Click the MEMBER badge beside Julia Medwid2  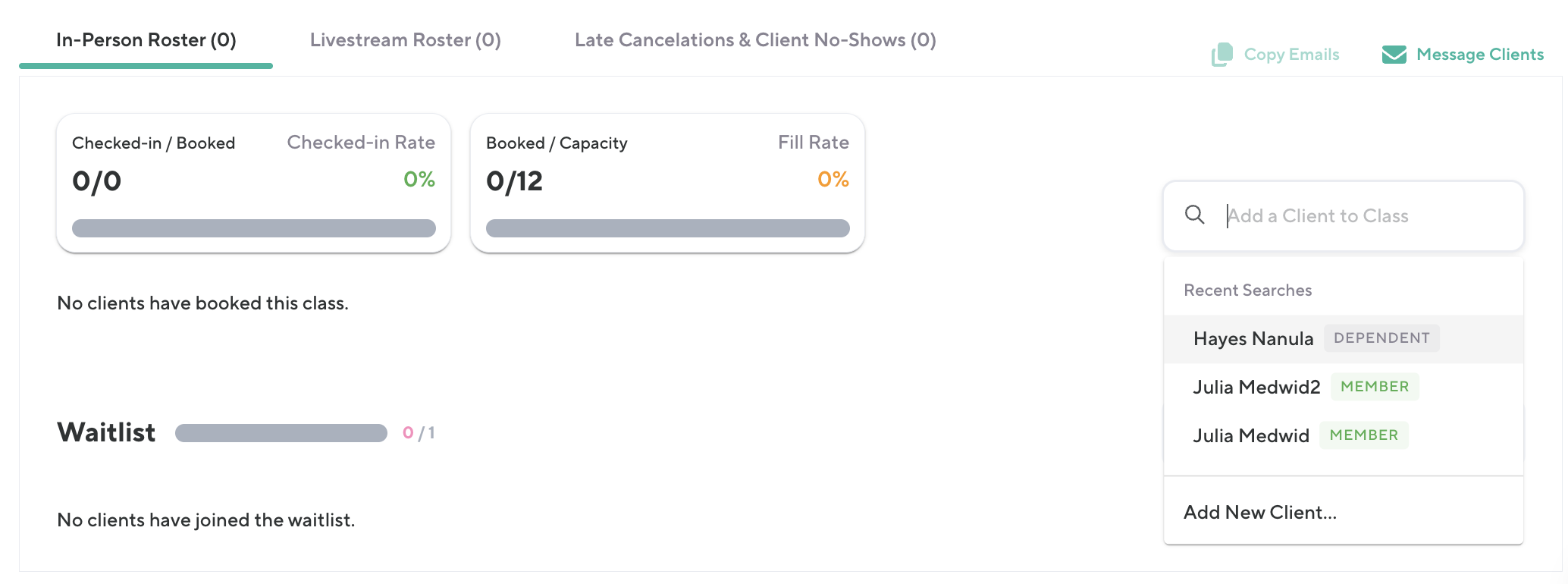pos(1375,387)
